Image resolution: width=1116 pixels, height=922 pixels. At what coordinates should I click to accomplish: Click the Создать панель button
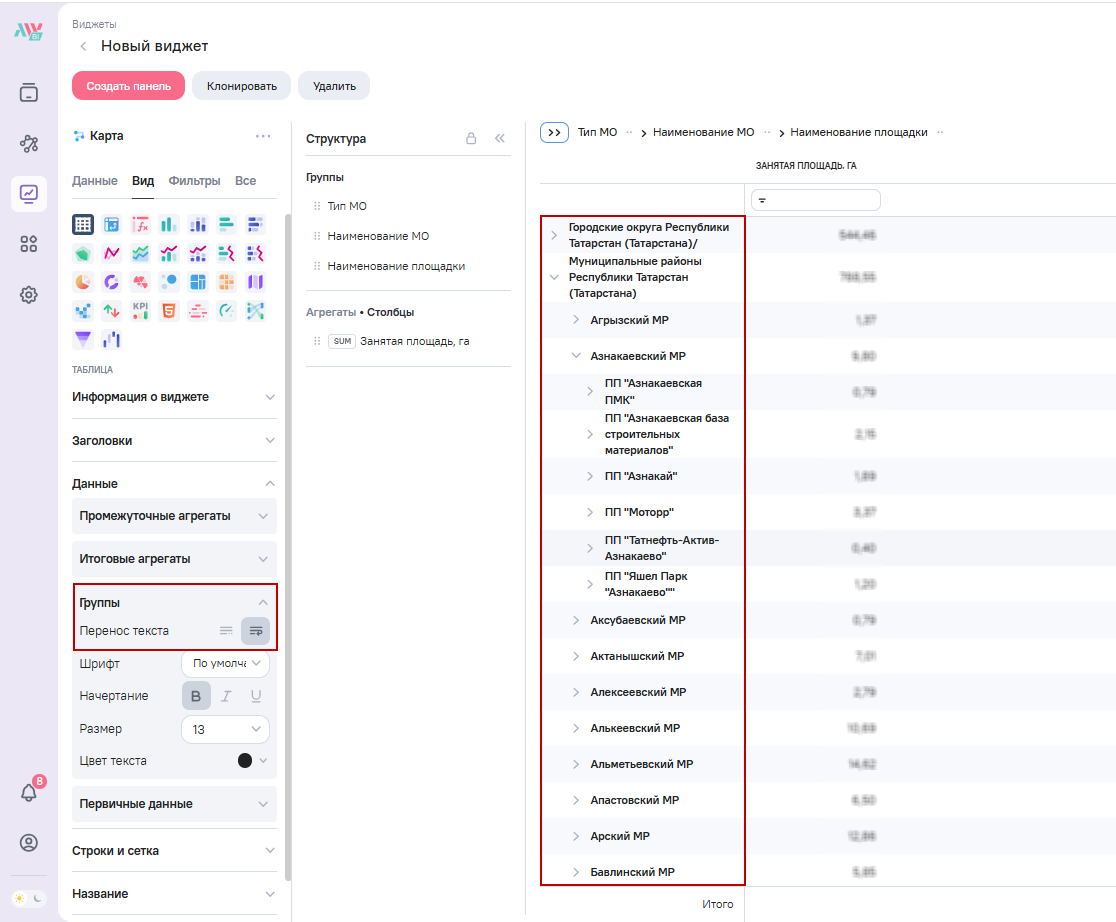128,85
